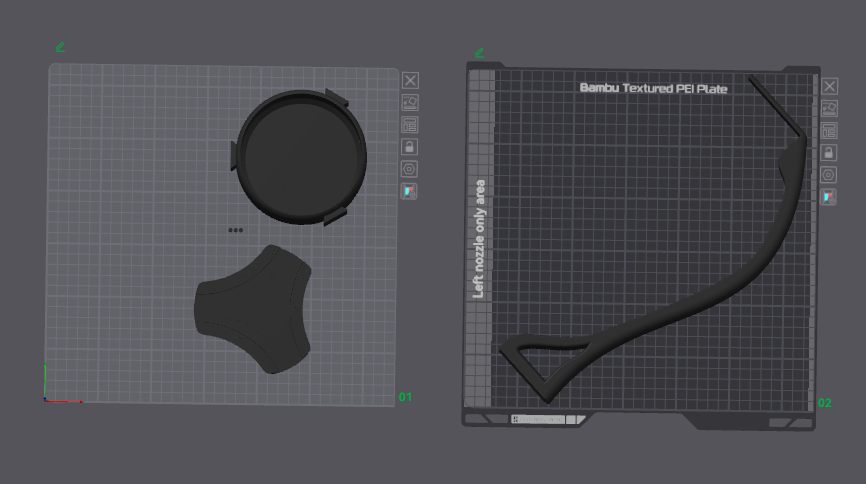Edit plate 01 name with green pencil
866x484 pixels.
click(60, 48)
